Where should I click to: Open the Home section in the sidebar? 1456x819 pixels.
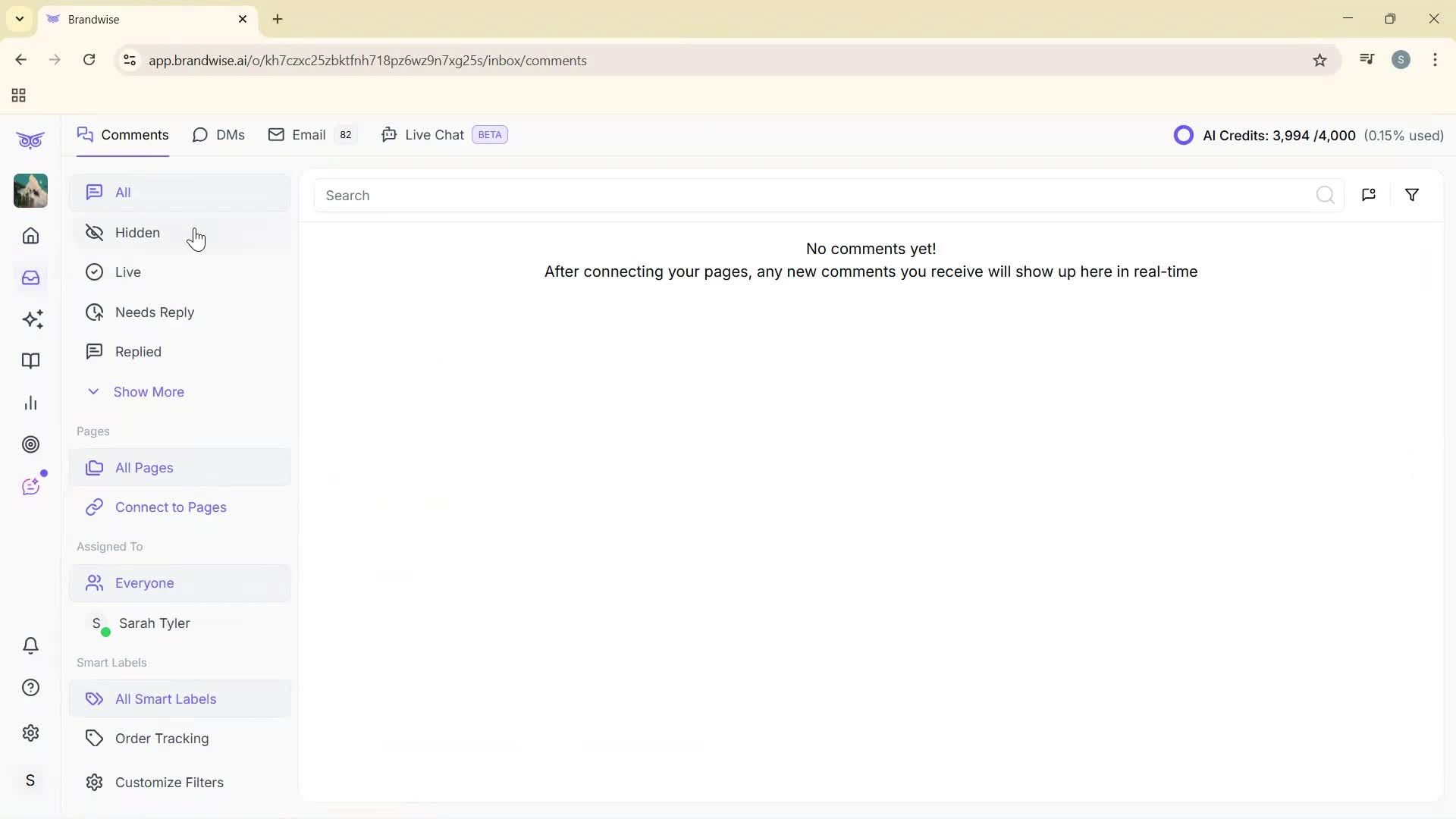[x=30, y=236]
